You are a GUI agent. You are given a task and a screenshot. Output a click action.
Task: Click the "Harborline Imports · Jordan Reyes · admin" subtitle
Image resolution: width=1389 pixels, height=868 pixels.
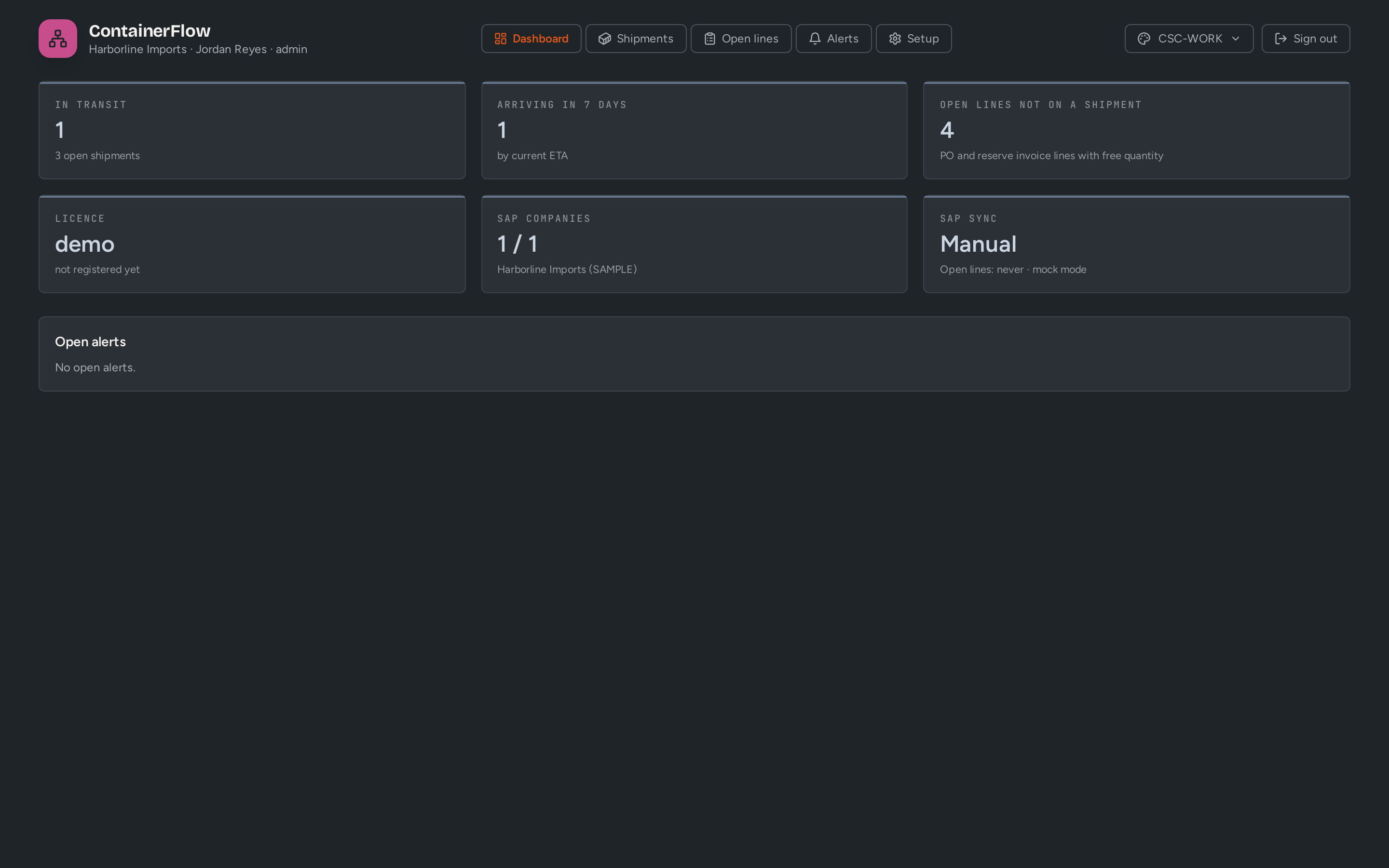pos(198,49)
